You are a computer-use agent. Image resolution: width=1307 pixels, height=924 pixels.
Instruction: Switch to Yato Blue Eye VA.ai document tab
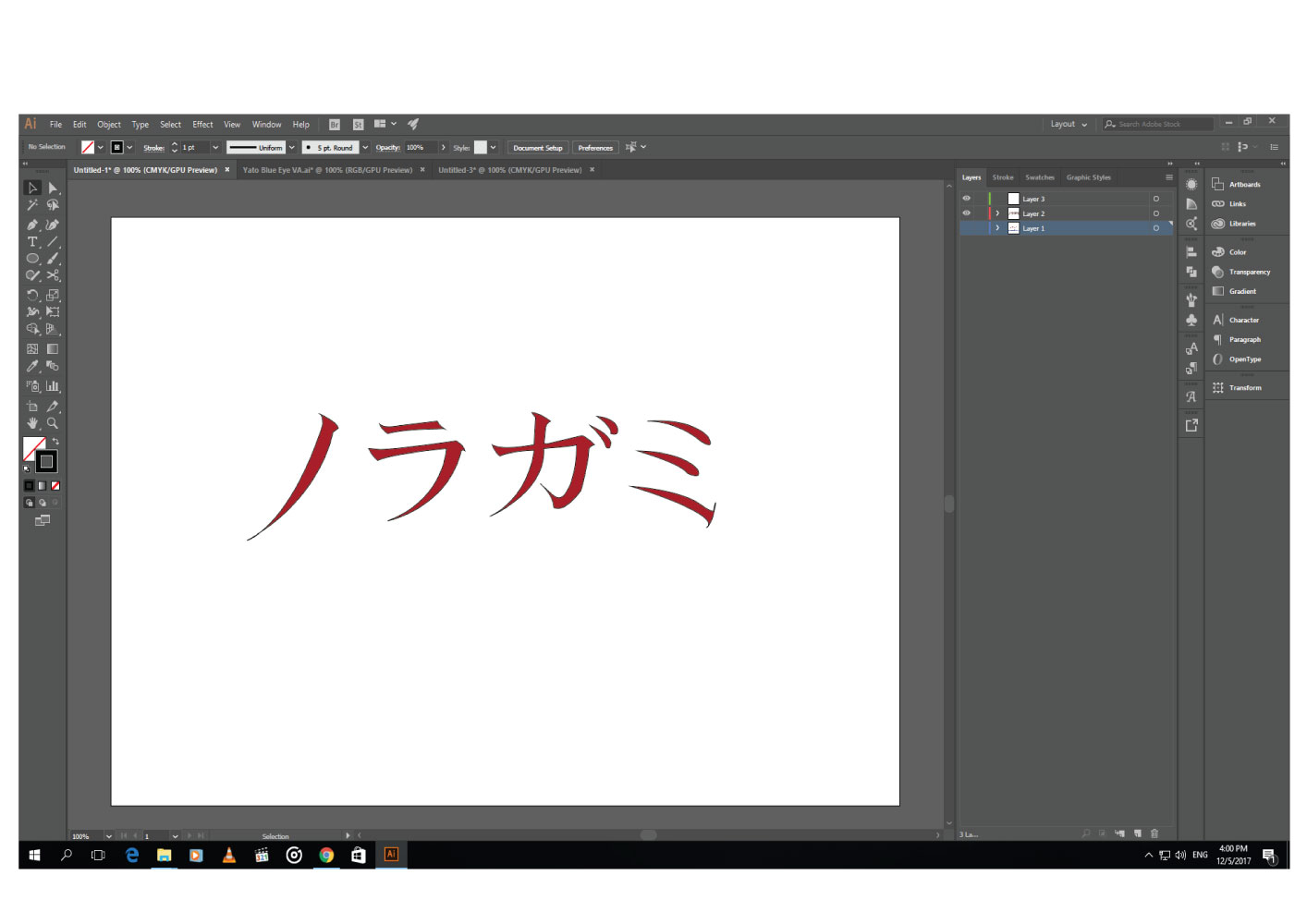click(x=327, y=170)
